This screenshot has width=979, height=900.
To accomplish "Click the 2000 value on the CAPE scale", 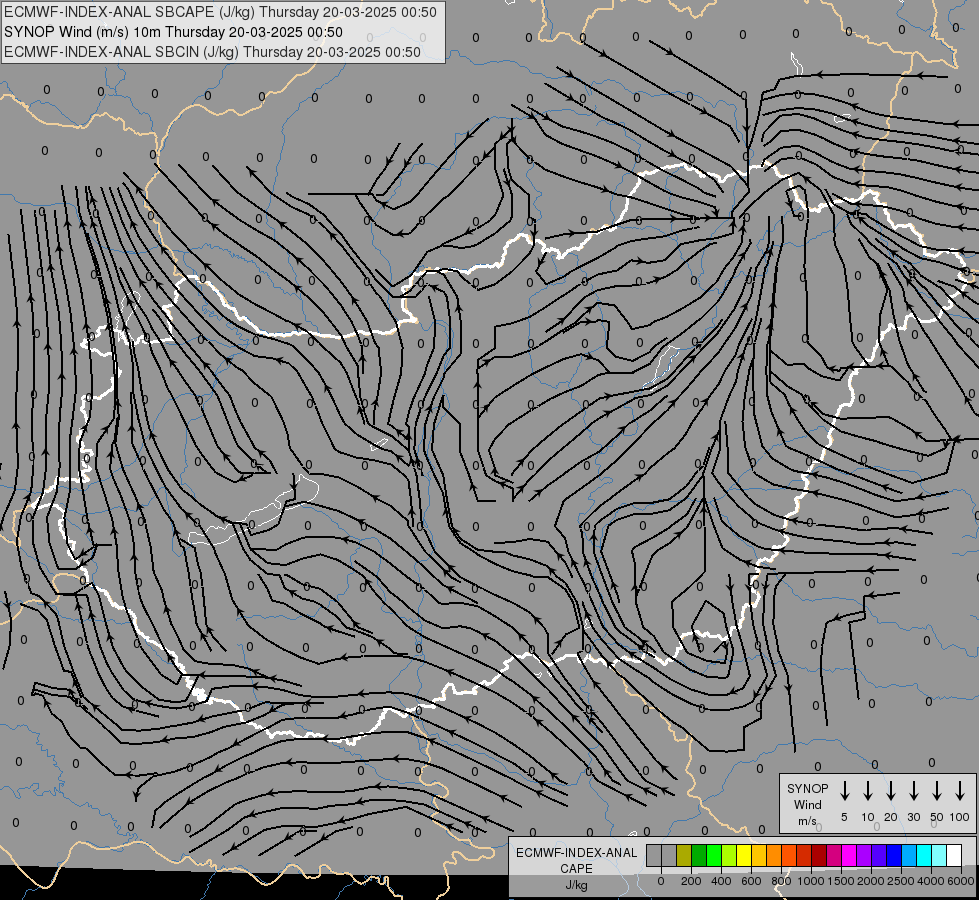I will [x=870, y=881].
